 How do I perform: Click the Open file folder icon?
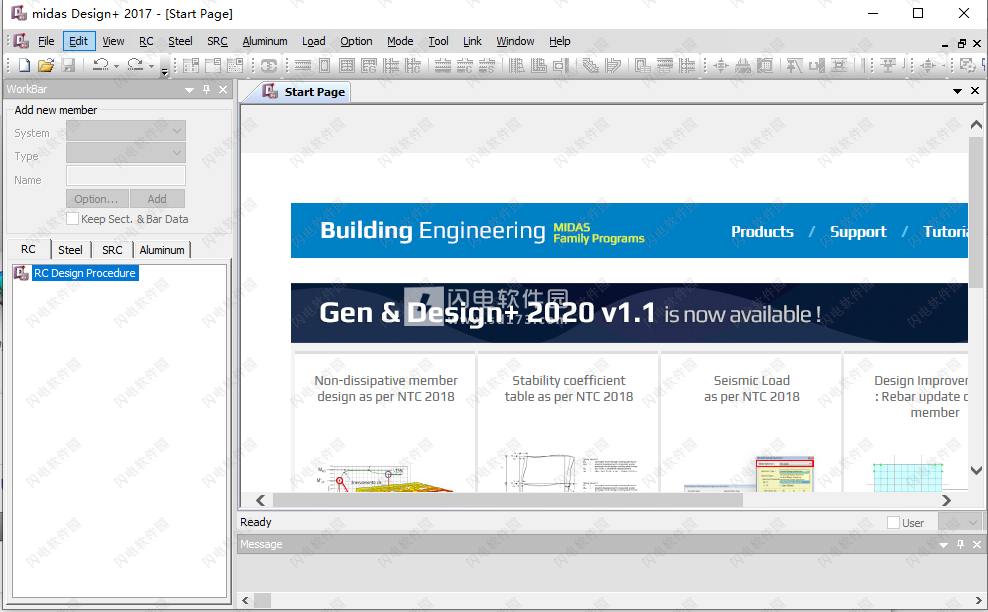[x=46, y=65]
